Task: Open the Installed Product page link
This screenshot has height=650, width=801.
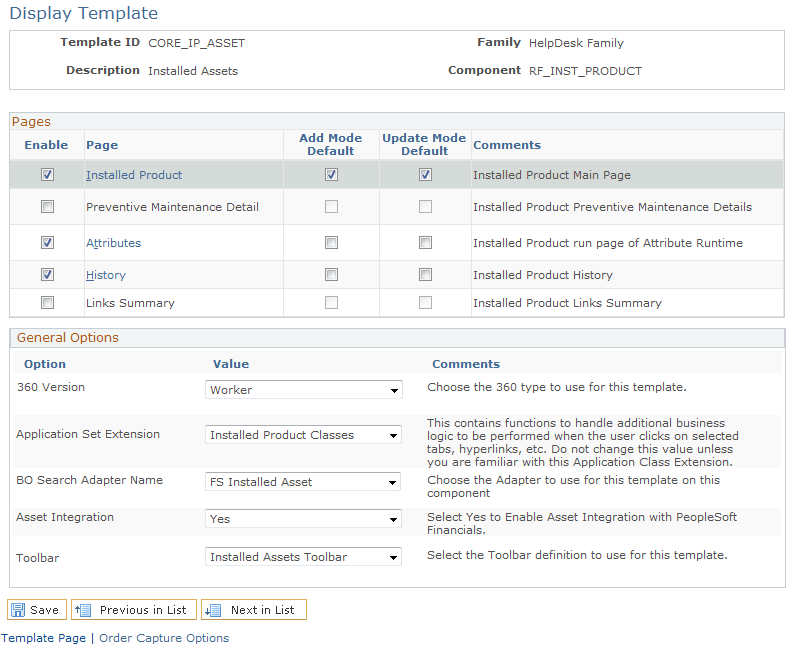Action: [x=134, y=175]
